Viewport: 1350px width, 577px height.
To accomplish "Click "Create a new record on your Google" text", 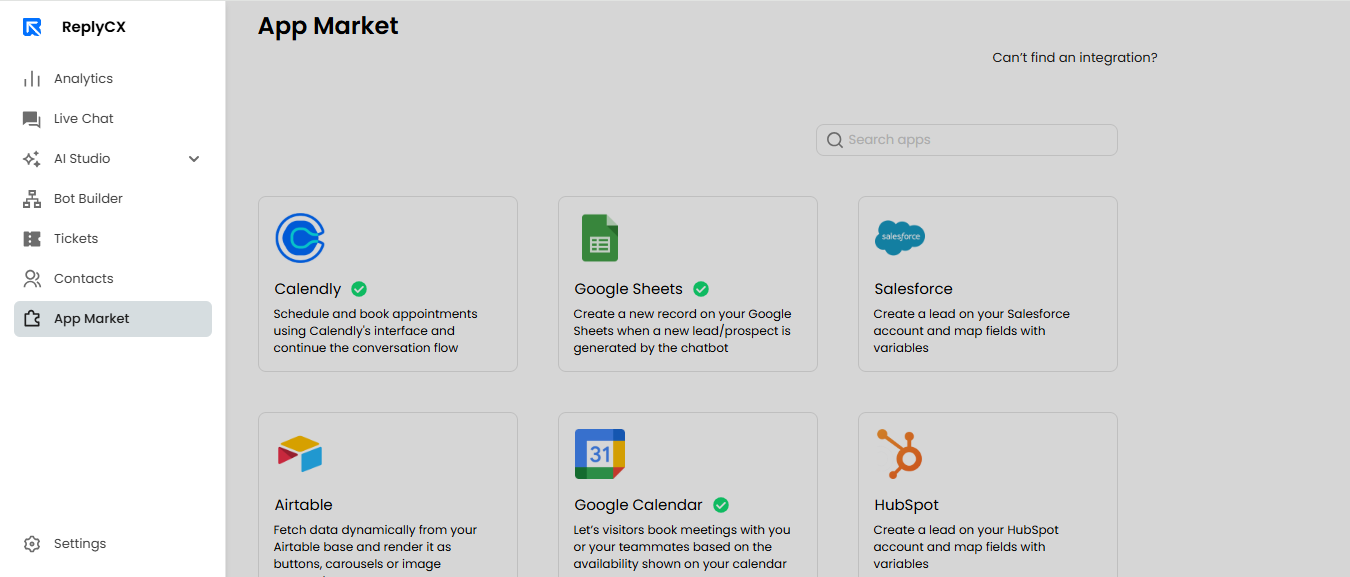I will pos(683,314).
